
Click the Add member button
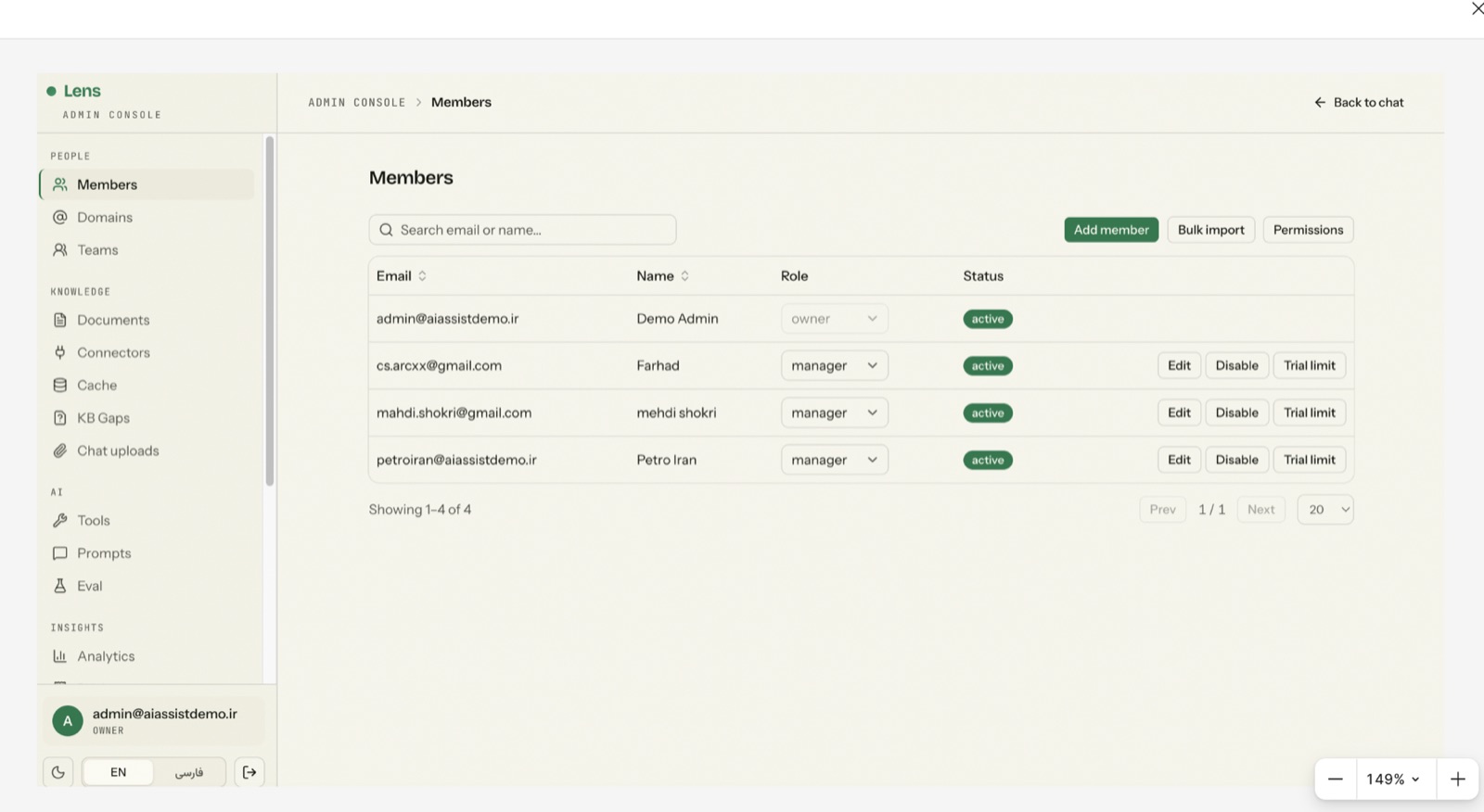click(x=1111, y=230)
